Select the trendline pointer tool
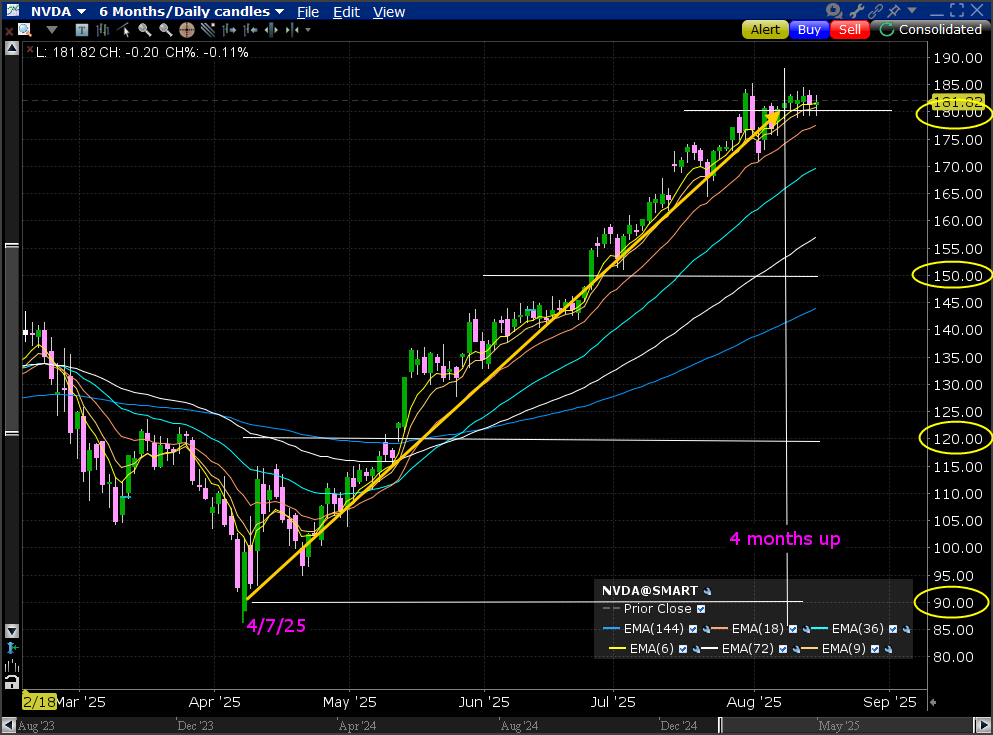Screen dimensions: 993x735 click(123, 30)
